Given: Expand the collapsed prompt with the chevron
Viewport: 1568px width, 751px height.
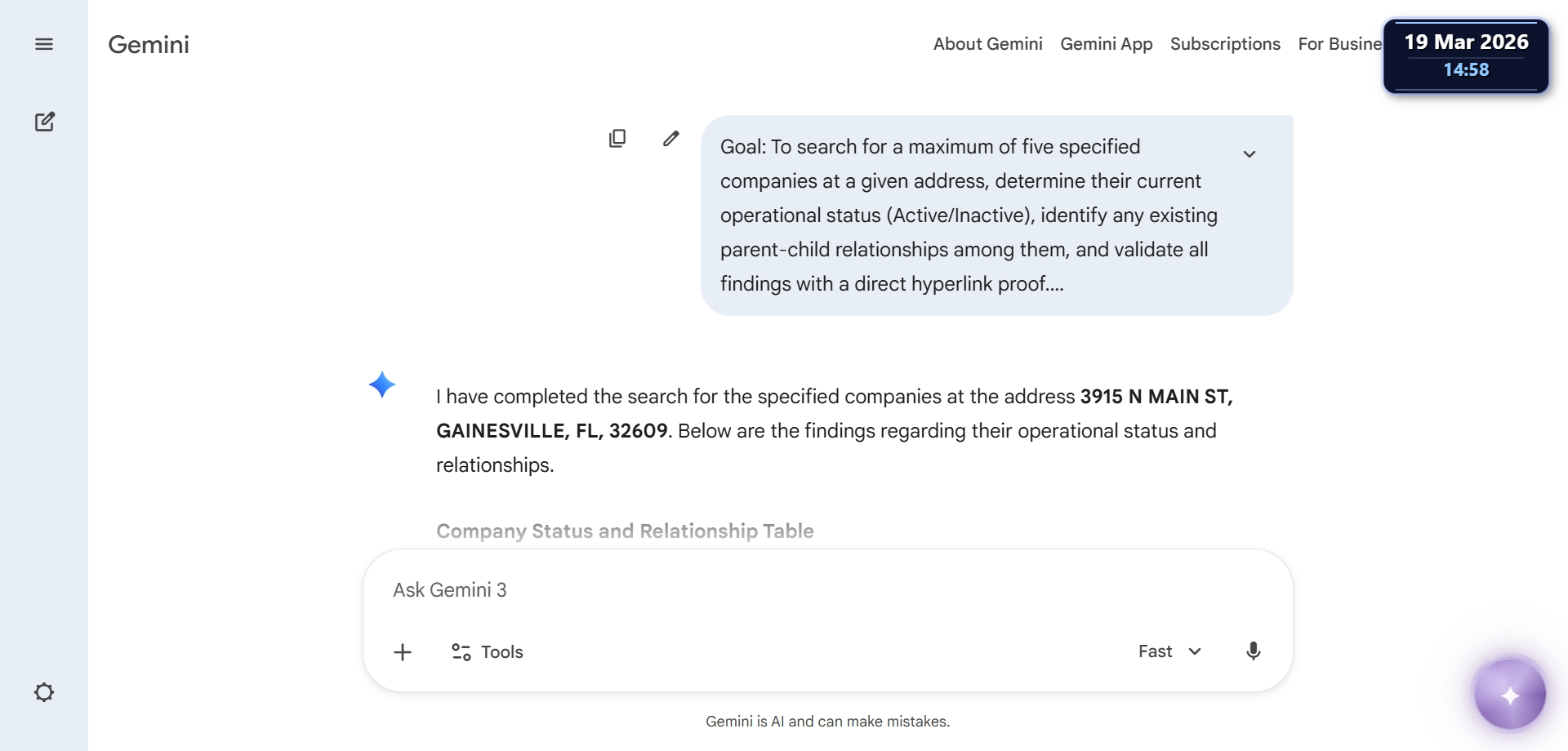Looking at the screenshot, I should pos(1249,154).
